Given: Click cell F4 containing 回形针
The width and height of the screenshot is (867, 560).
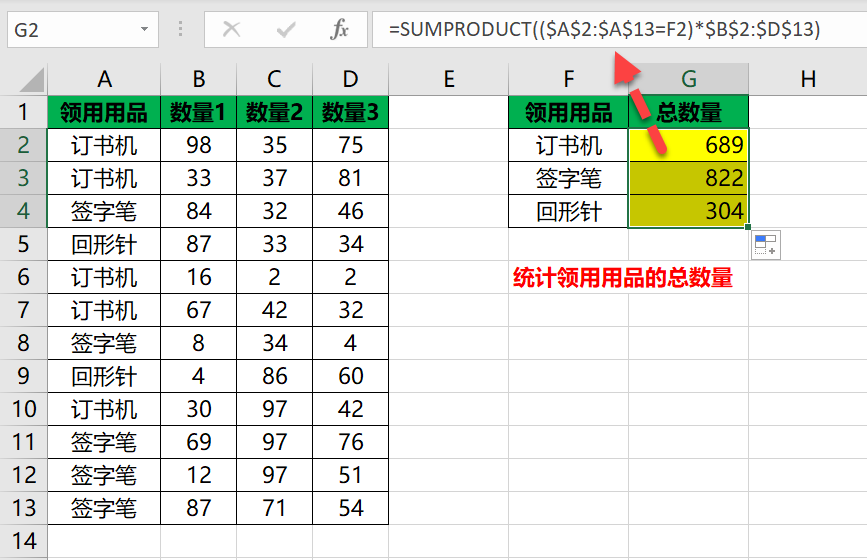Looking at the screenshot, I should [x=568, y=211].
